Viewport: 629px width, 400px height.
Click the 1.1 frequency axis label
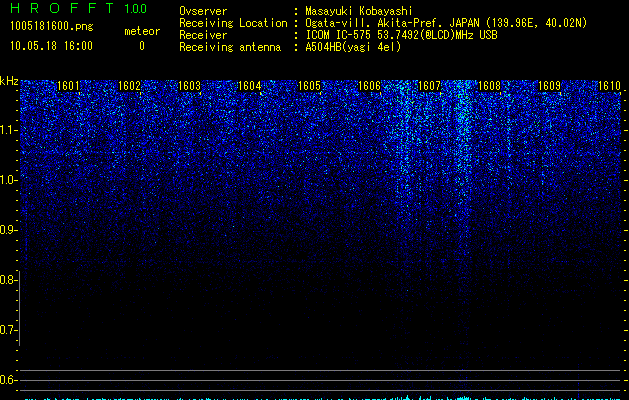coord(8,130)
